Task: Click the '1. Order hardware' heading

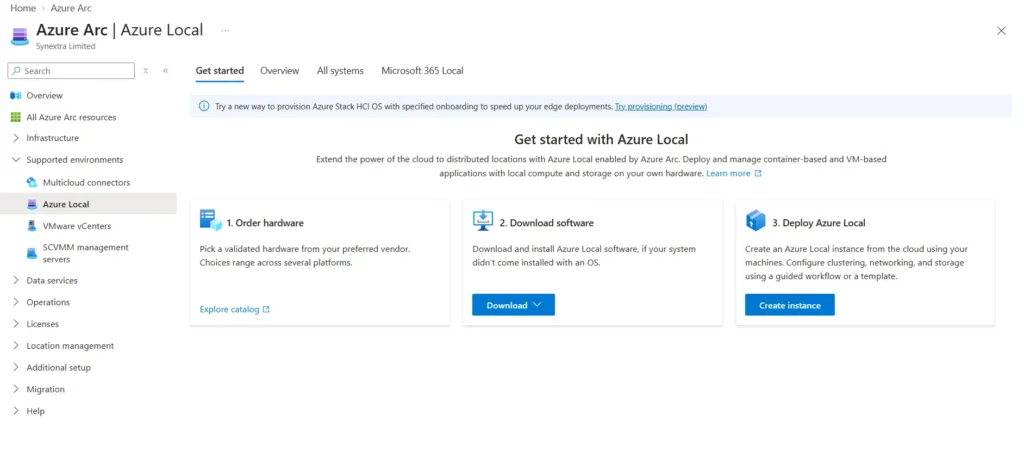Action: click(x=265, y=223)
